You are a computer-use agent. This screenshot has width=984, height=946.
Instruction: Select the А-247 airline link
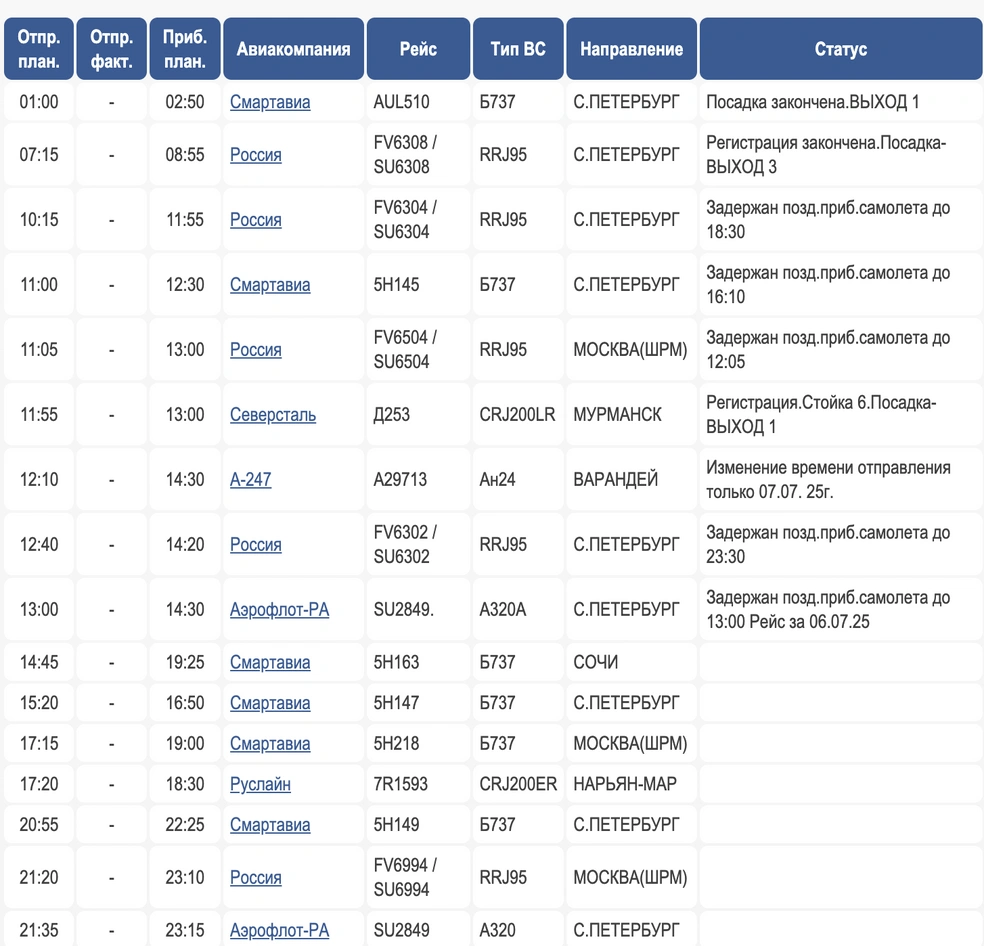pos(250,480)
